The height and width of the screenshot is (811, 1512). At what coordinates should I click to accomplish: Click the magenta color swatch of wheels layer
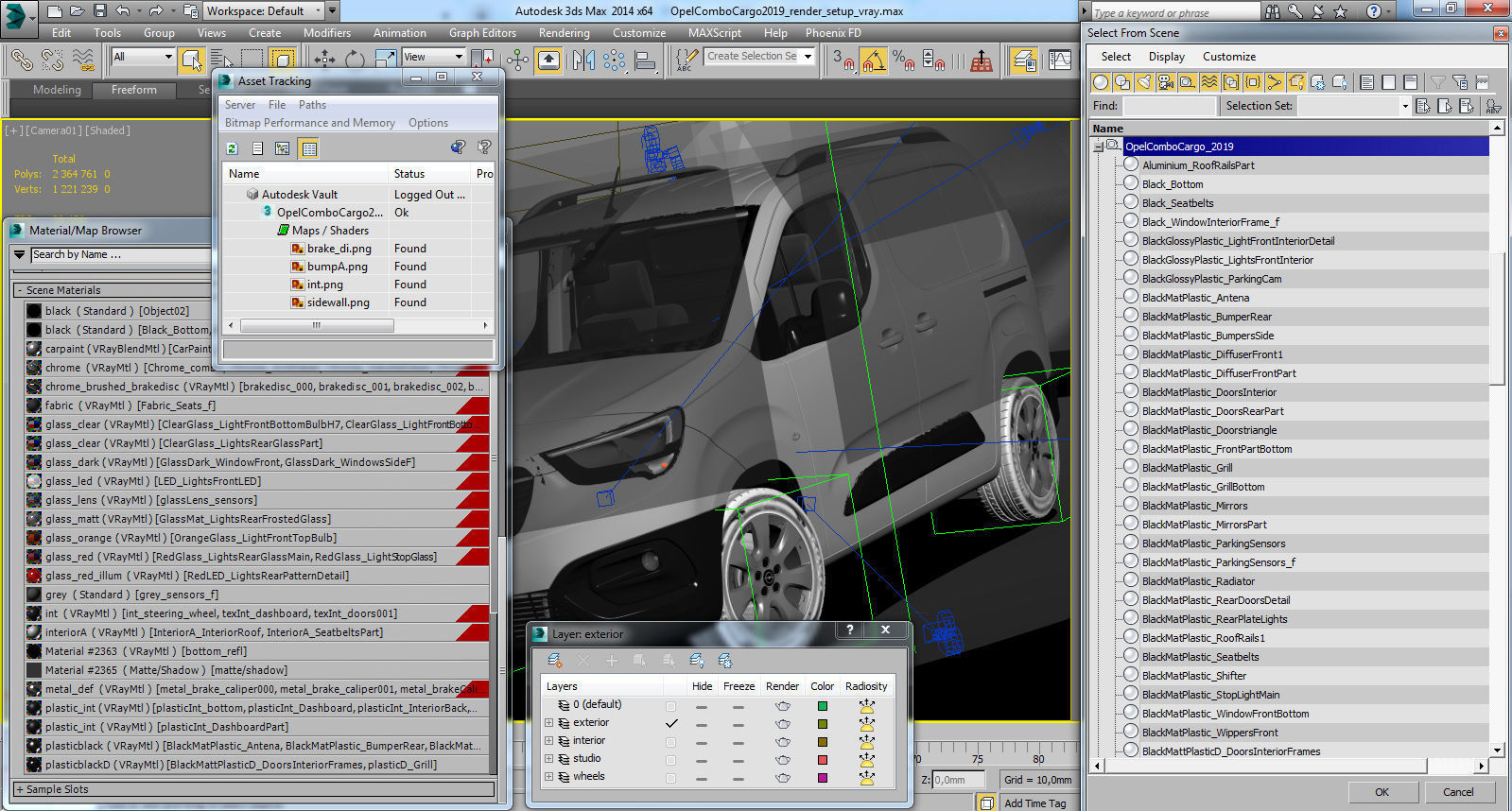pyautogui.click(x=823, y=778)
